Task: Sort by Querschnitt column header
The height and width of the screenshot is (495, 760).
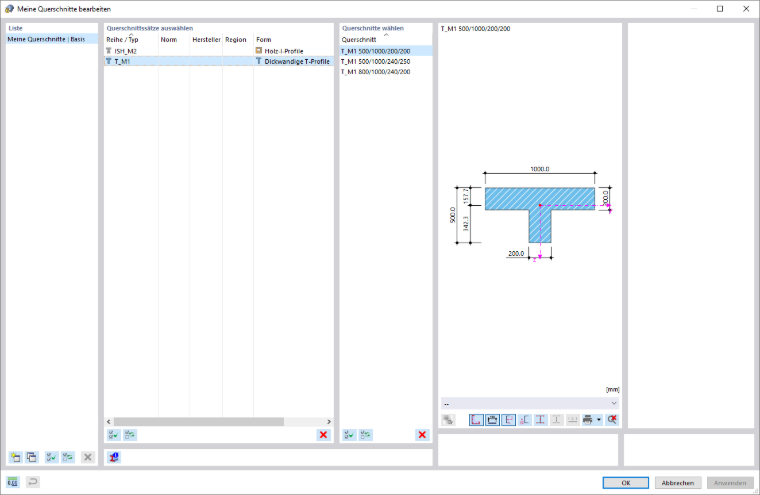Action: (x=386, y=40)
